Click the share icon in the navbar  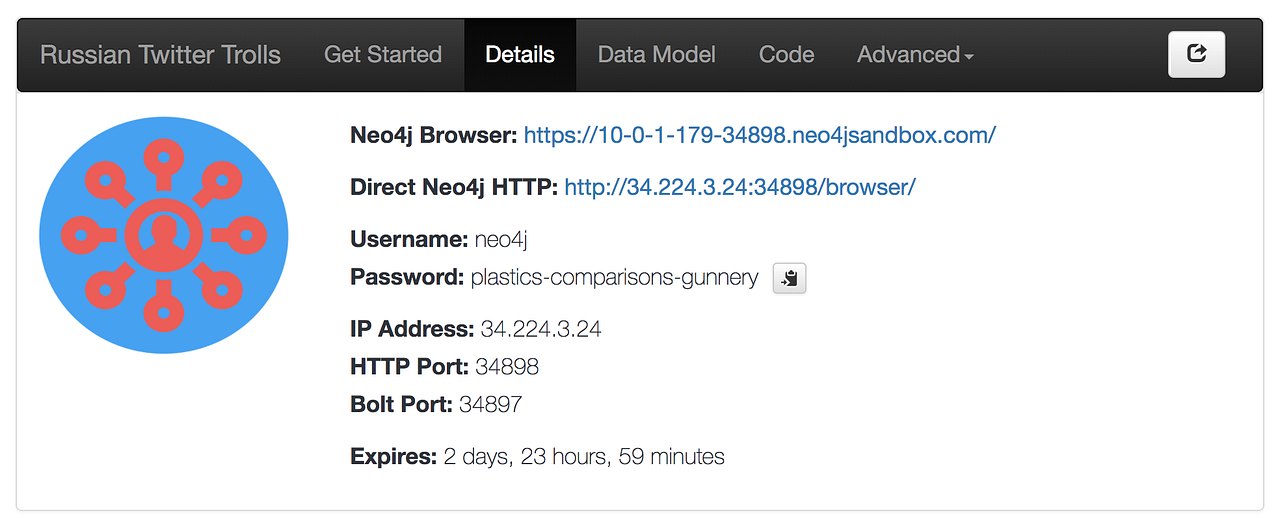click(x=1196, y=54)
